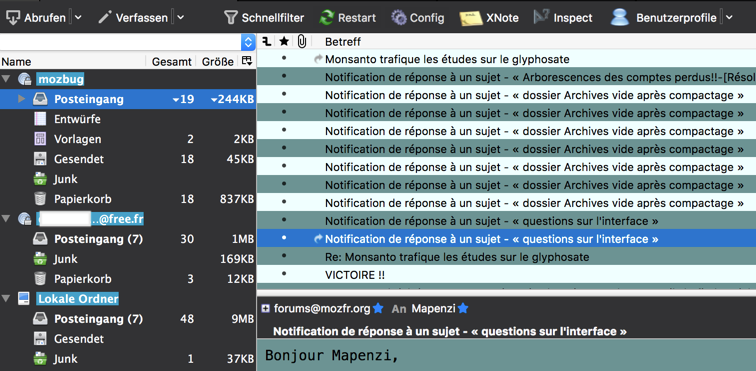Open the @free.fr Papierkorb with 12KB

pyautogui.click(x=128, y=279)
